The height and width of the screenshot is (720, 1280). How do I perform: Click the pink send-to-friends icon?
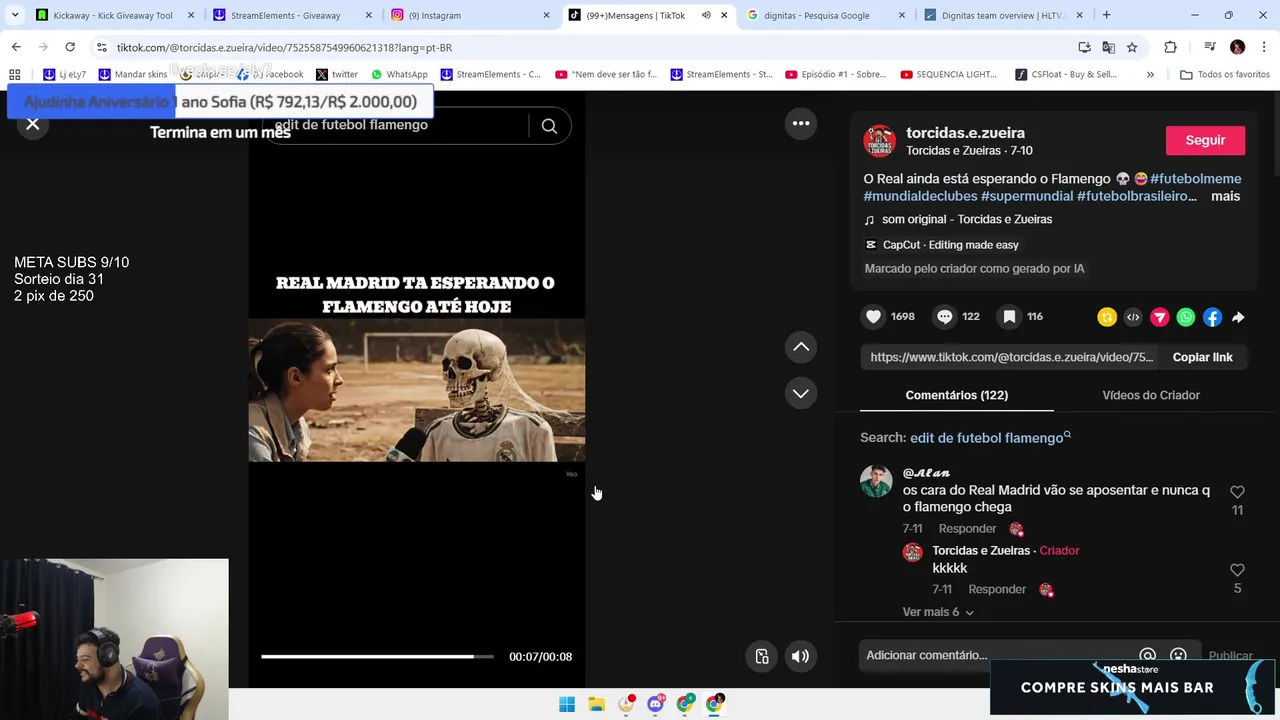point(1160,317)
